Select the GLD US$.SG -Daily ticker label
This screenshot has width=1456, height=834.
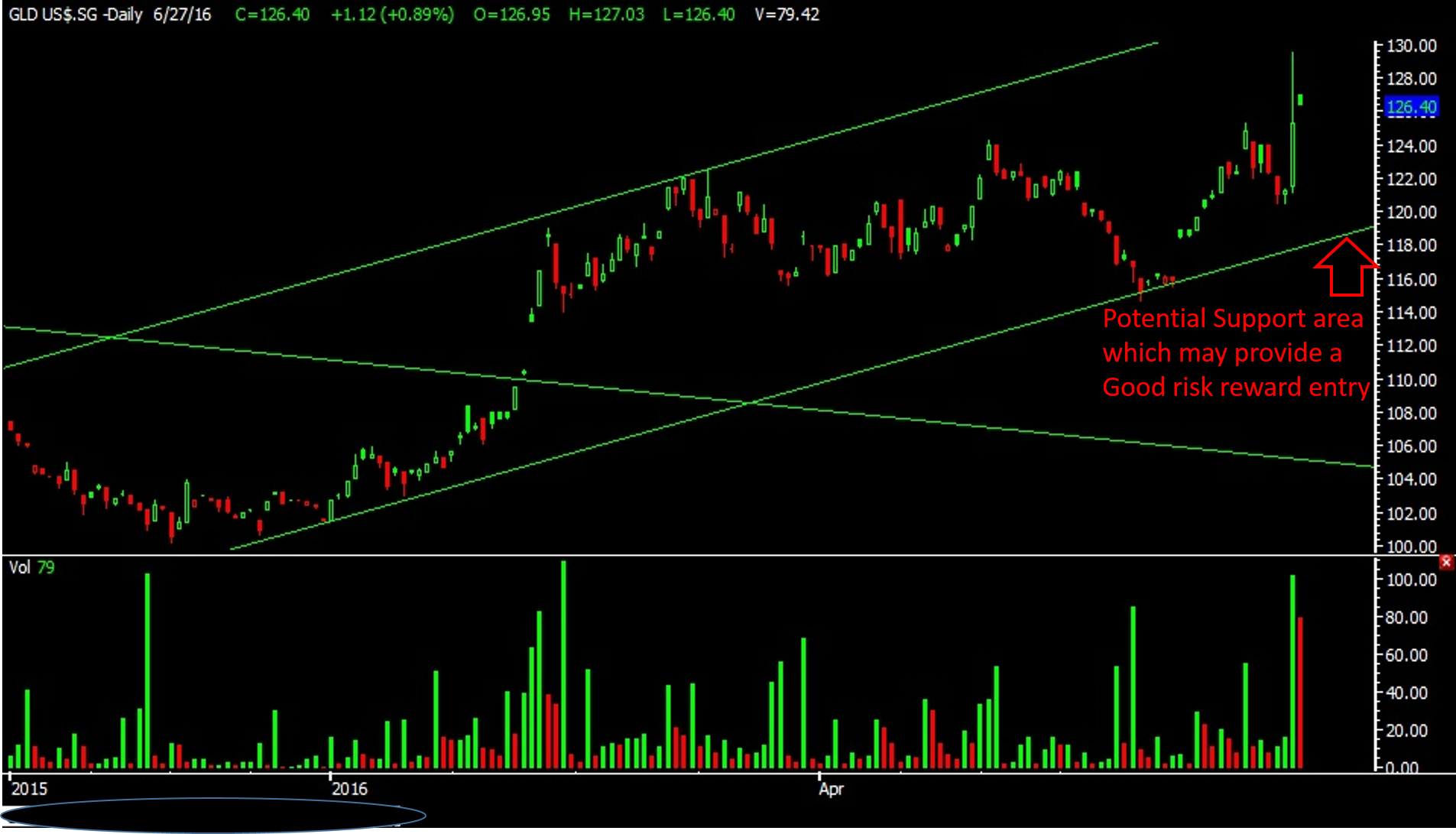(x=76, y=15)
